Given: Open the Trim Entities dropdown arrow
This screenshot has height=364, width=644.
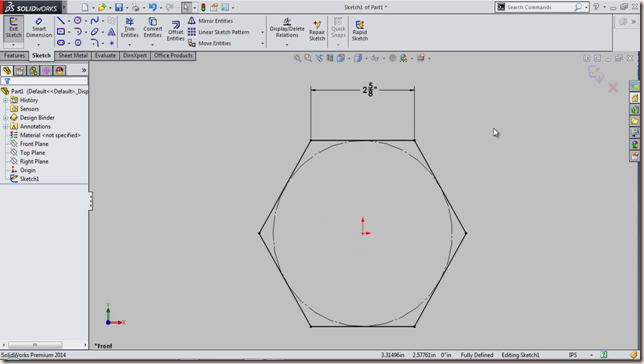Looking at the screenshot, I should tap(129, 44).
